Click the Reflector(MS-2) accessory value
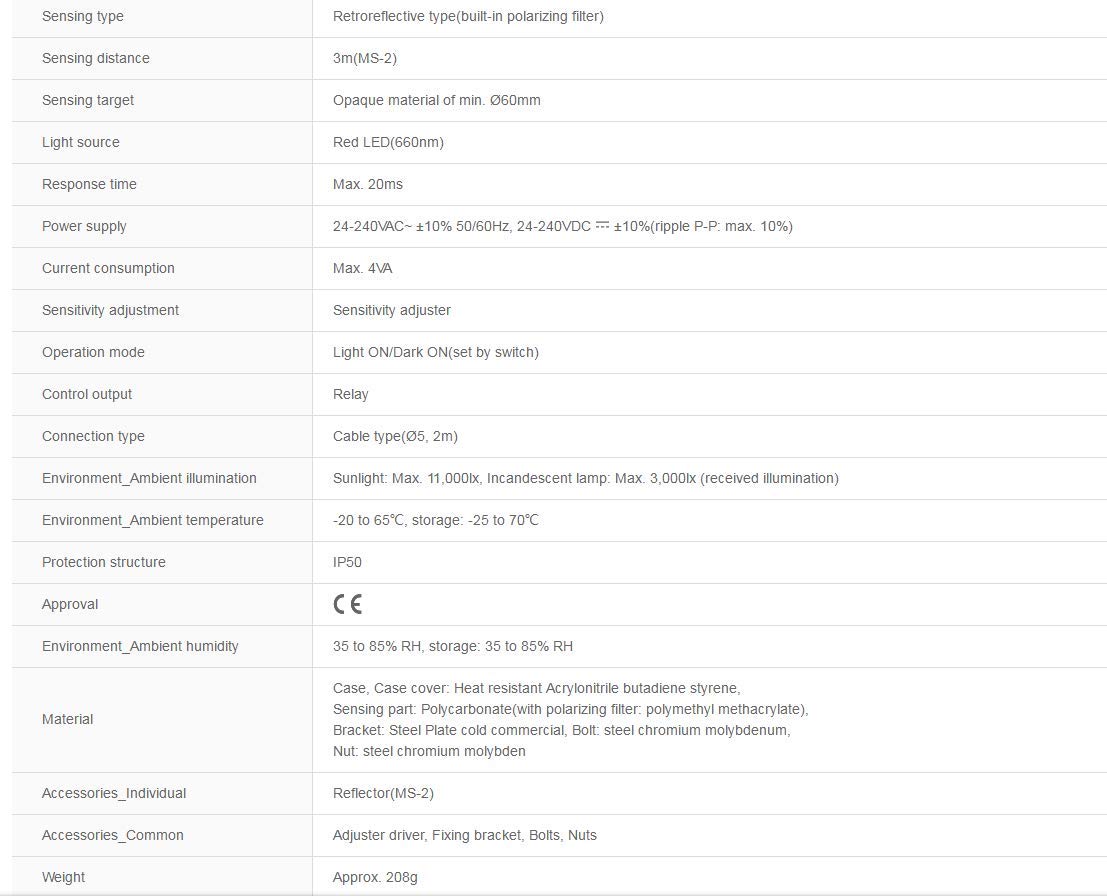Screen dimensions: 1107x896 click(x=383, y=793)
